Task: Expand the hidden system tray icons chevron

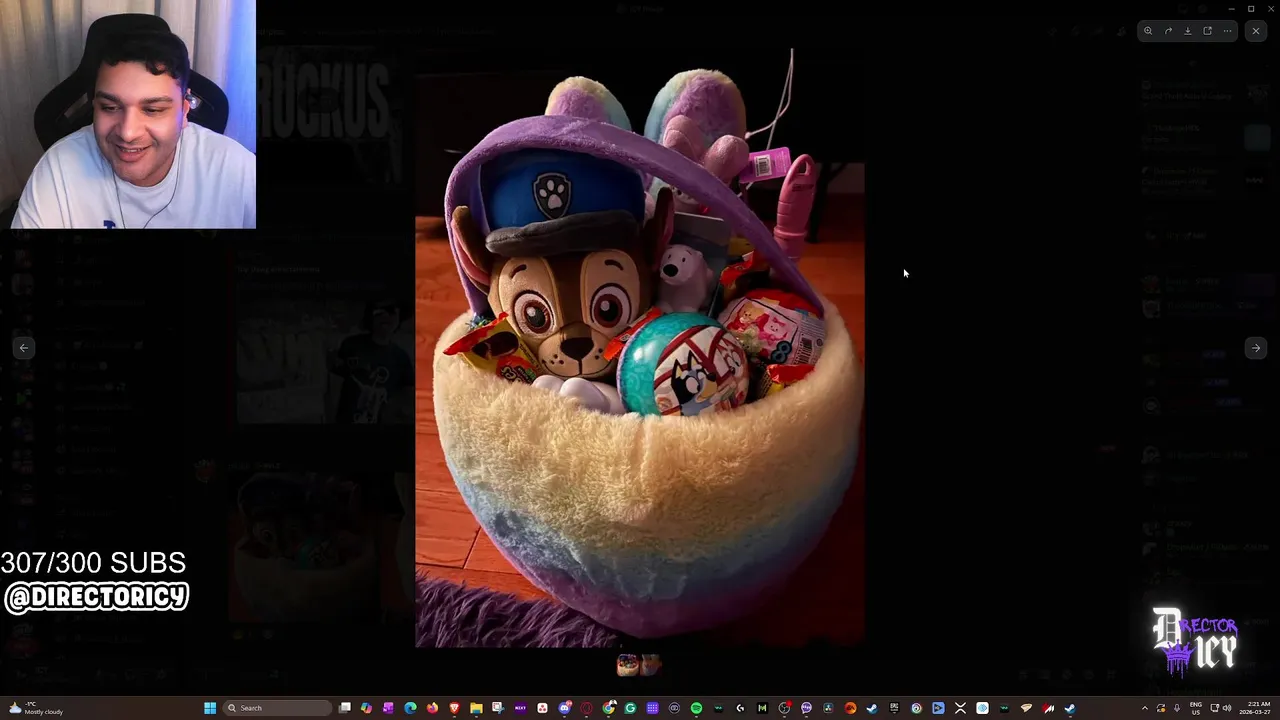Action: [x=1145, y=708]
